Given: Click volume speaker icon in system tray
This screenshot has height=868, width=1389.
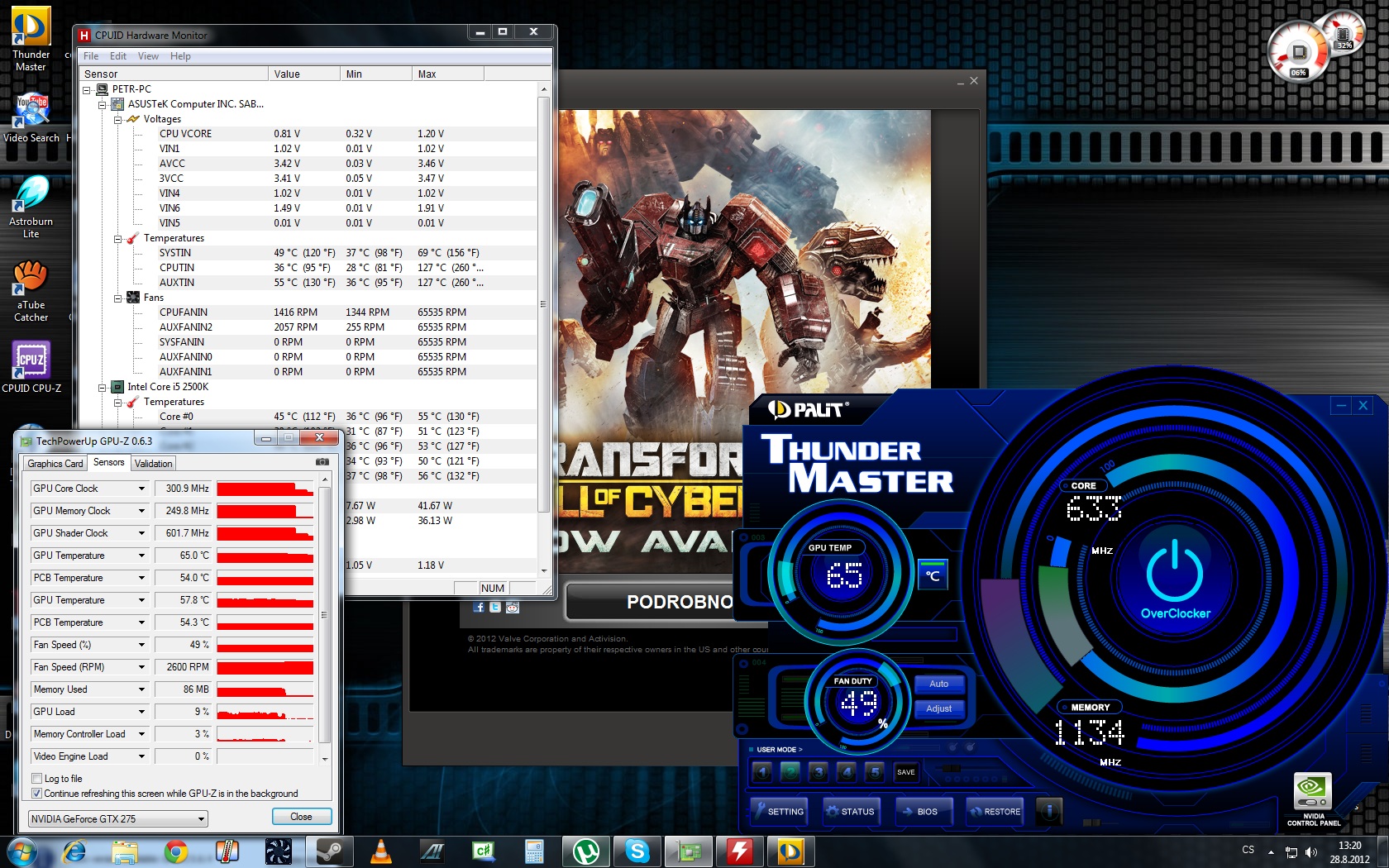Looking at the screenshot, I should [x=1311, y=851].
